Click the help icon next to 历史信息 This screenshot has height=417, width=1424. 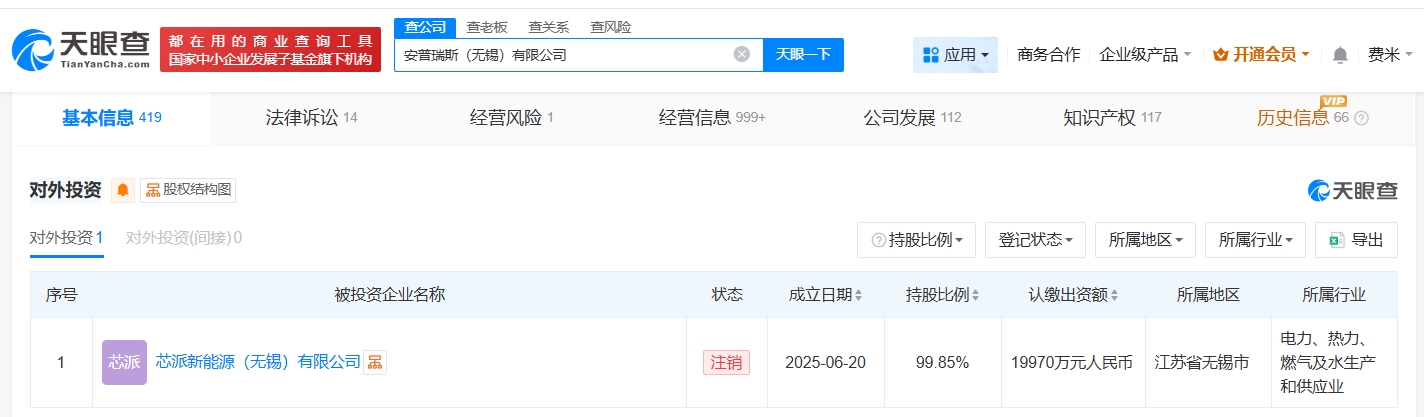pos(1361,119)
